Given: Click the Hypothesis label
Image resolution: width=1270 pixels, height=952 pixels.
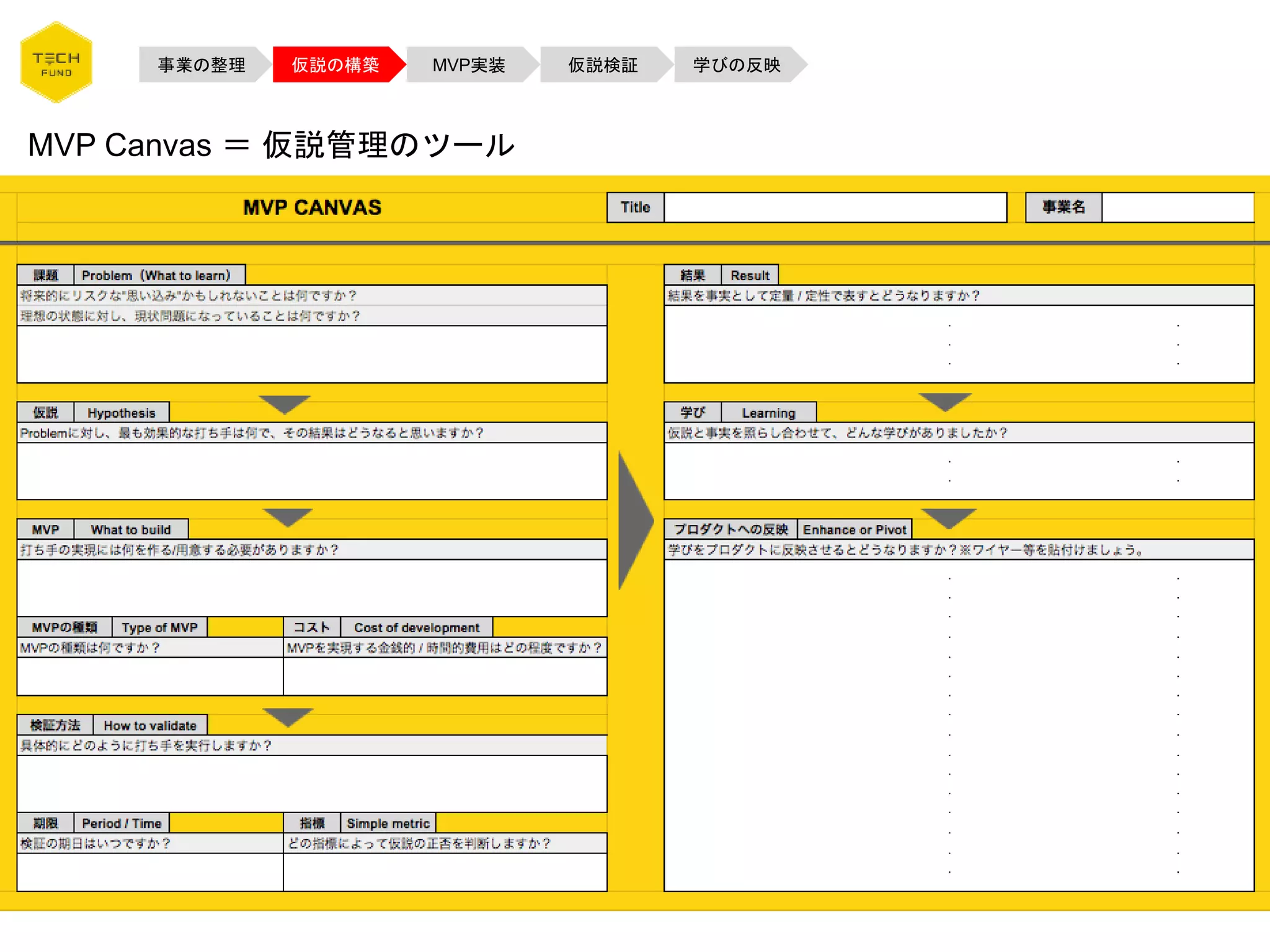Looking at the screenshot, I should pos(122,413).
